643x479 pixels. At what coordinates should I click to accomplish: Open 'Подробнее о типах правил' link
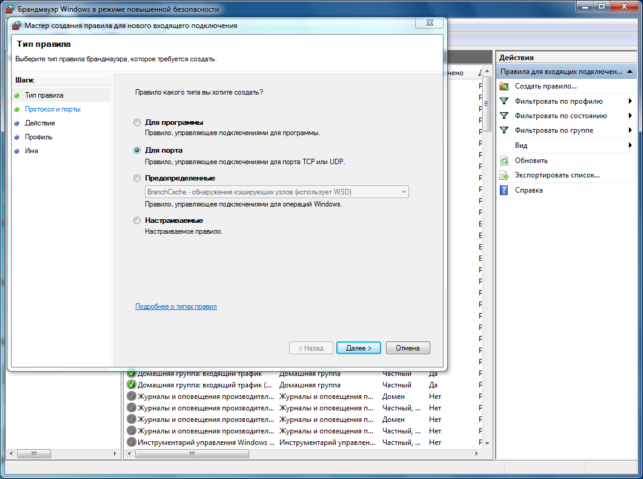176,306
